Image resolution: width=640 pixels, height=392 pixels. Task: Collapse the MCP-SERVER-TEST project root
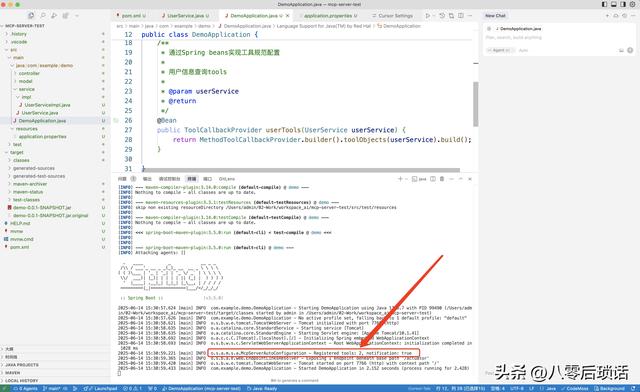24,26
